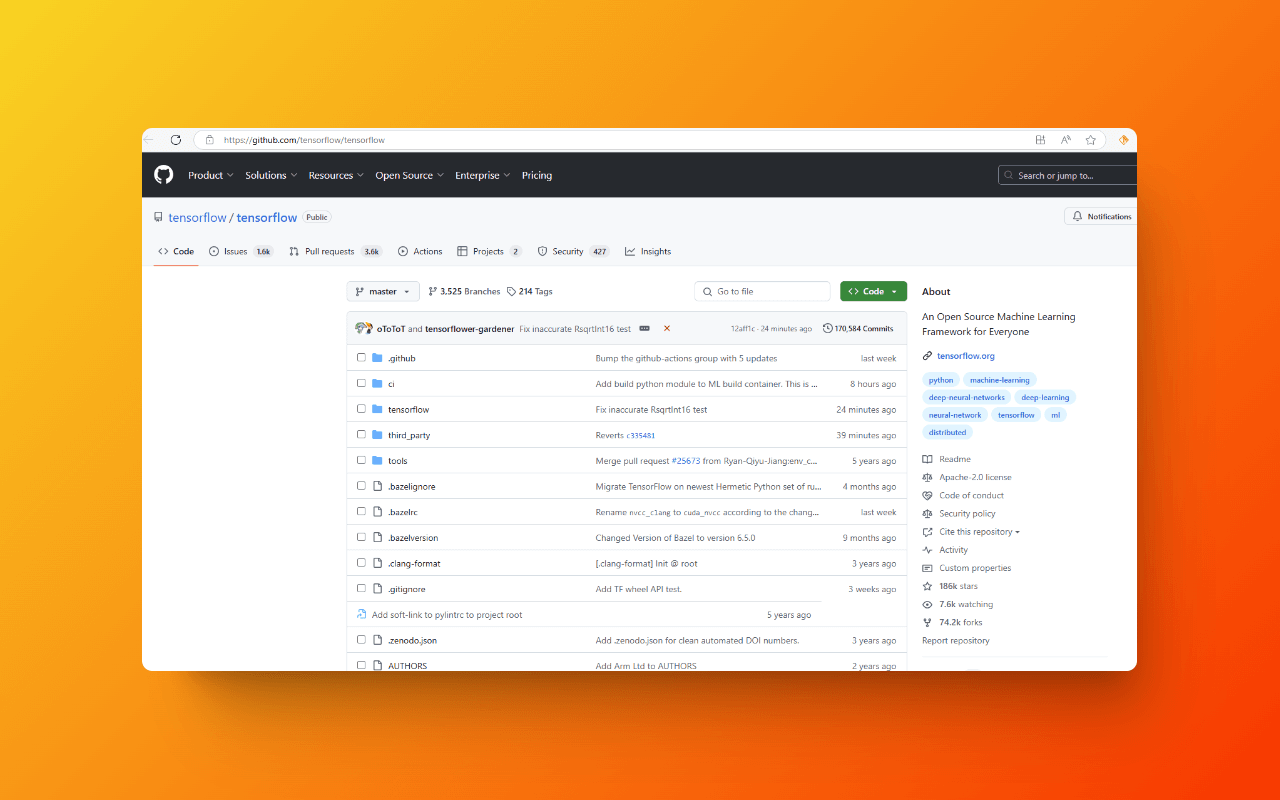Screen dimensions: 1280x800
Task: Open the Enterprise dropdown menu
Action: 483,175
